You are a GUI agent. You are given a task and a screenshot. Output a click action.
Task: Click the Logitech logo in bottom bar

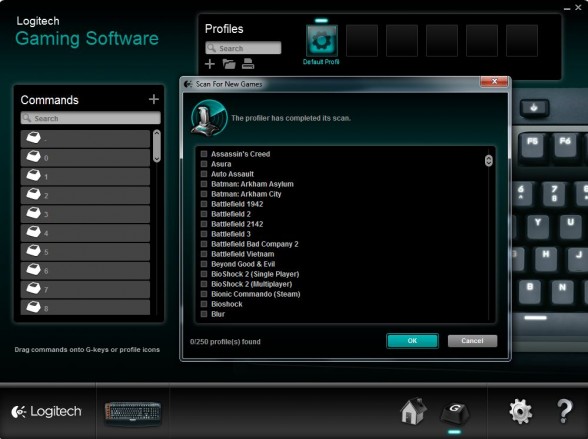[46, 412]
